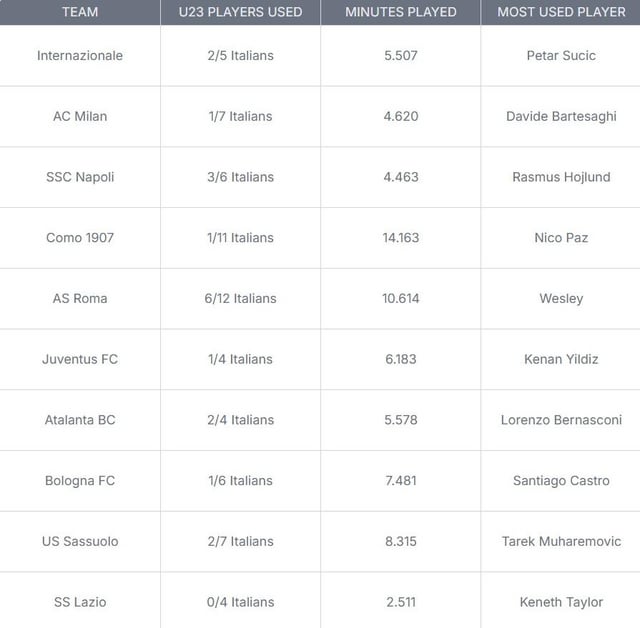Select the 6/12 Italians cell
640x628 pixels.
tap(240, 298)
